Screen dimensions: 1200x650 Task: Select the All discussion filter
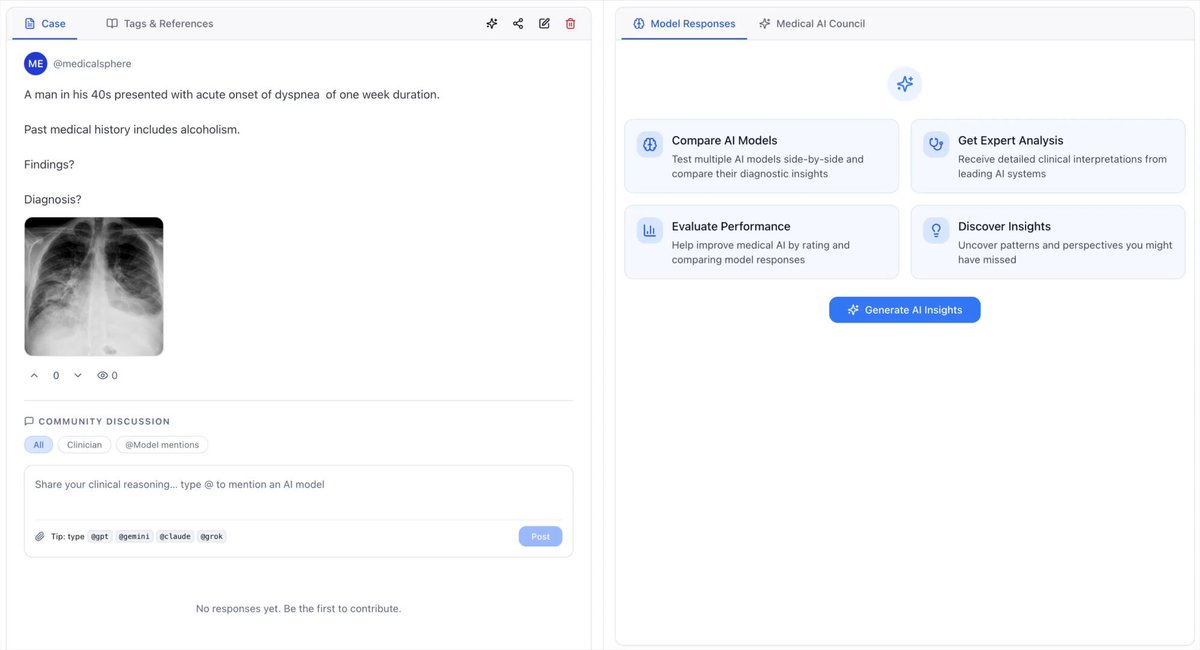coord(39,445)
